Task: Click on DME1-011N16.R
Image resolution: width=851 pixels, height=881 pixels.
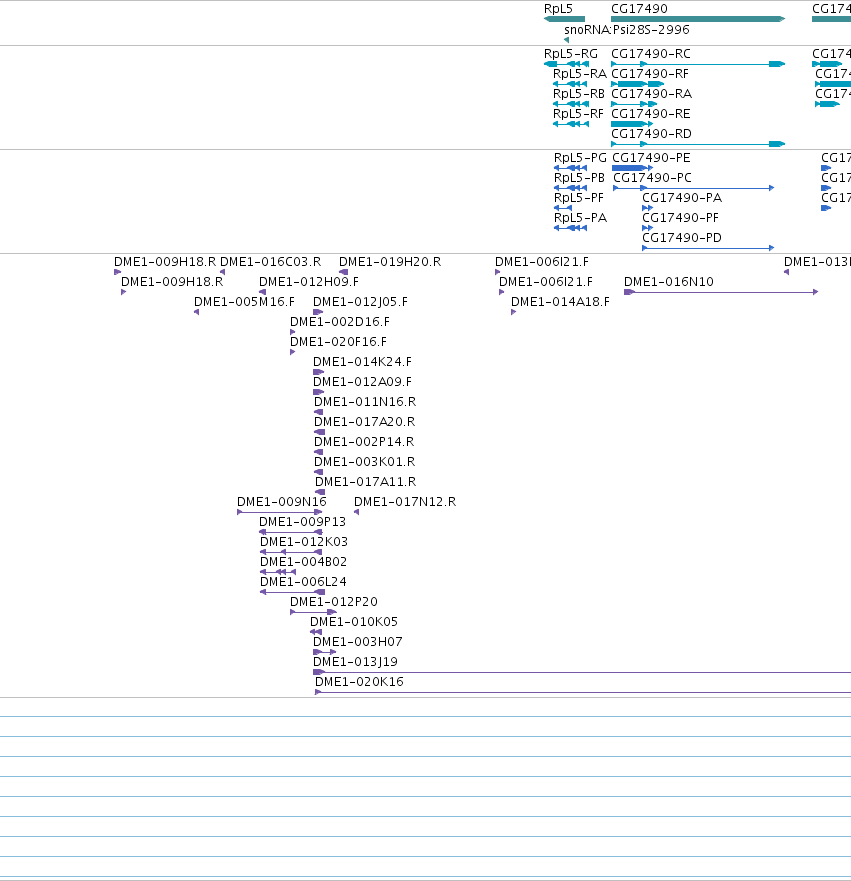Action: (x=318, y=412)
